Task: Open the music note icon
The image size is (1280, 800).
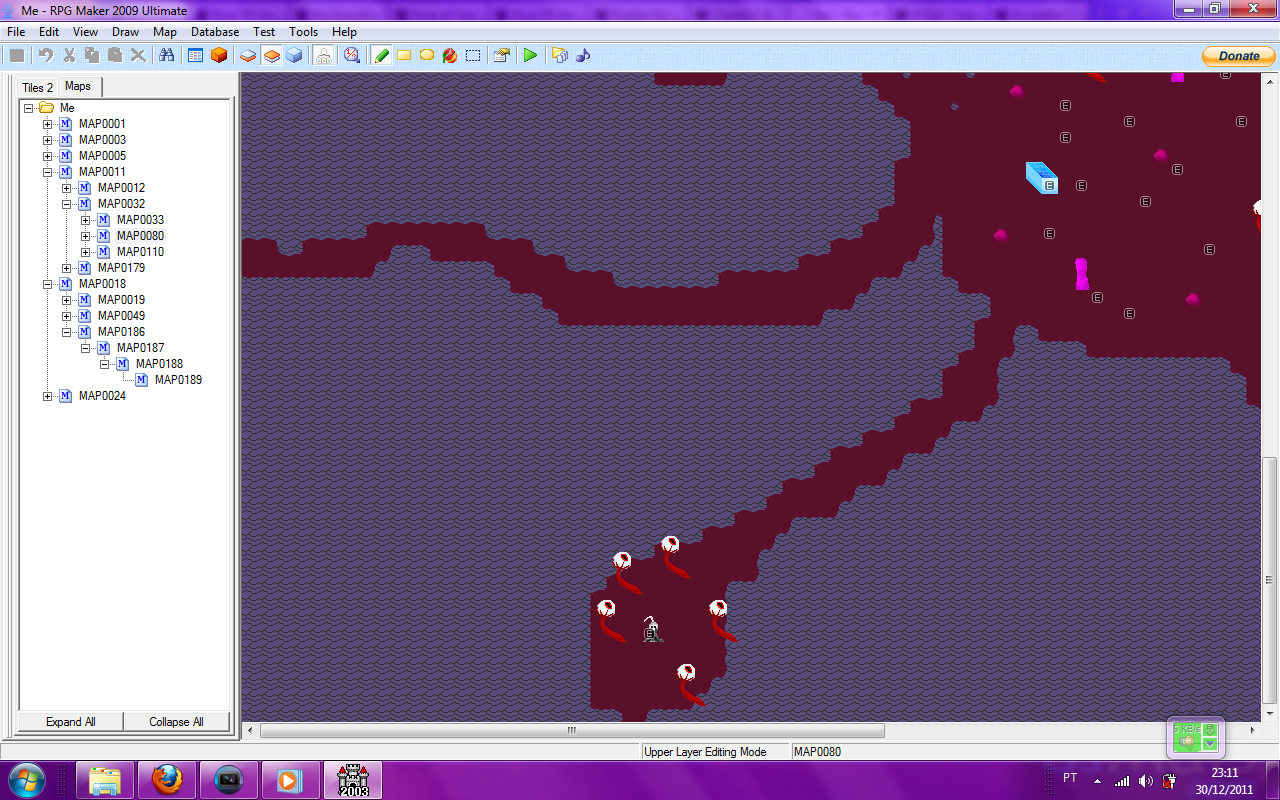Action: pos(583,56)
